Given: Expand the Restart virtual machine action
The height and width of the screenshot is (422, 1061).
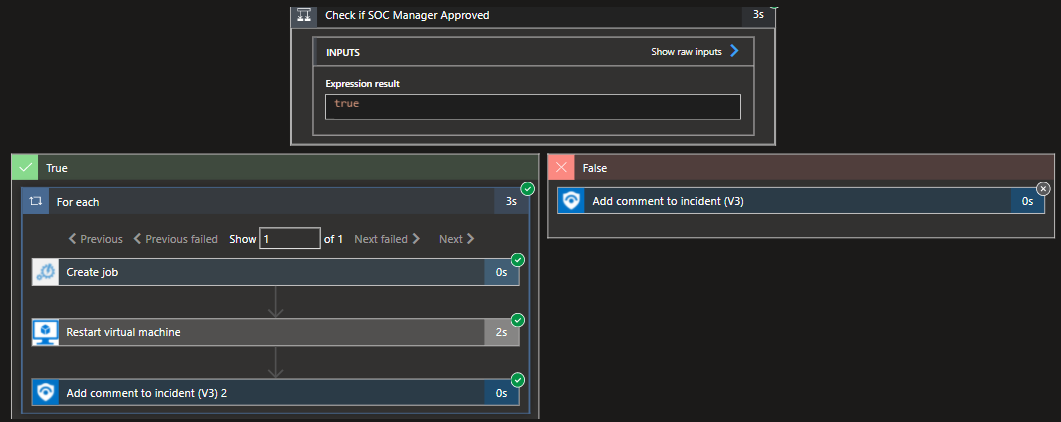Looking at the screenshot, I should tap(275, 332).
